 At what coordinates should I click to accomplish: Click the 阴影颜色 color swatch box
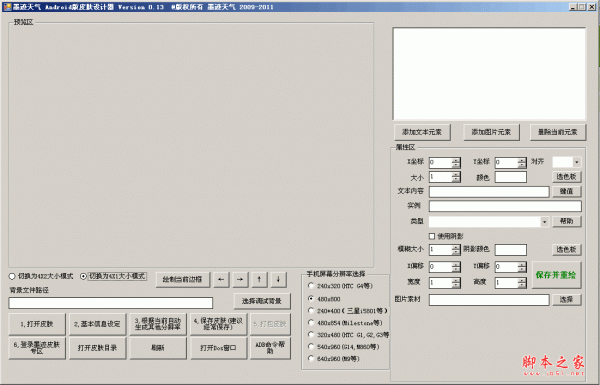[x=510, y=250]
